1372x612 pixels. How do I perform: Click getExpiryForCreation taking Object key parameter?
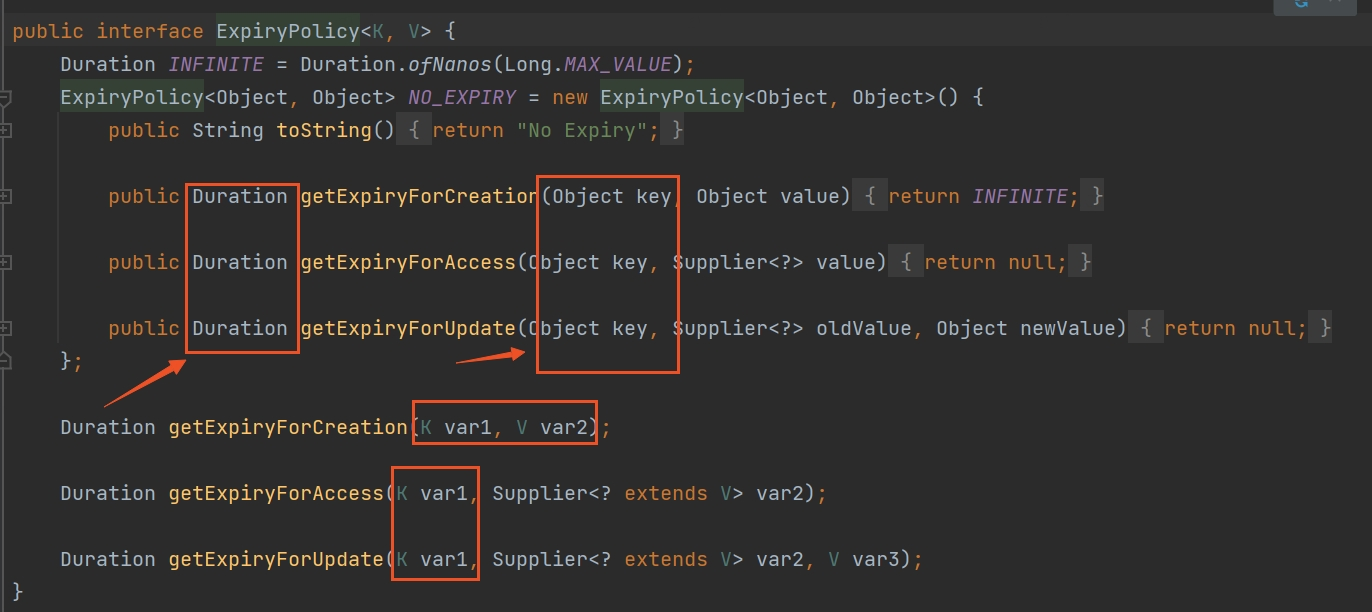click(x=420, y=197)
